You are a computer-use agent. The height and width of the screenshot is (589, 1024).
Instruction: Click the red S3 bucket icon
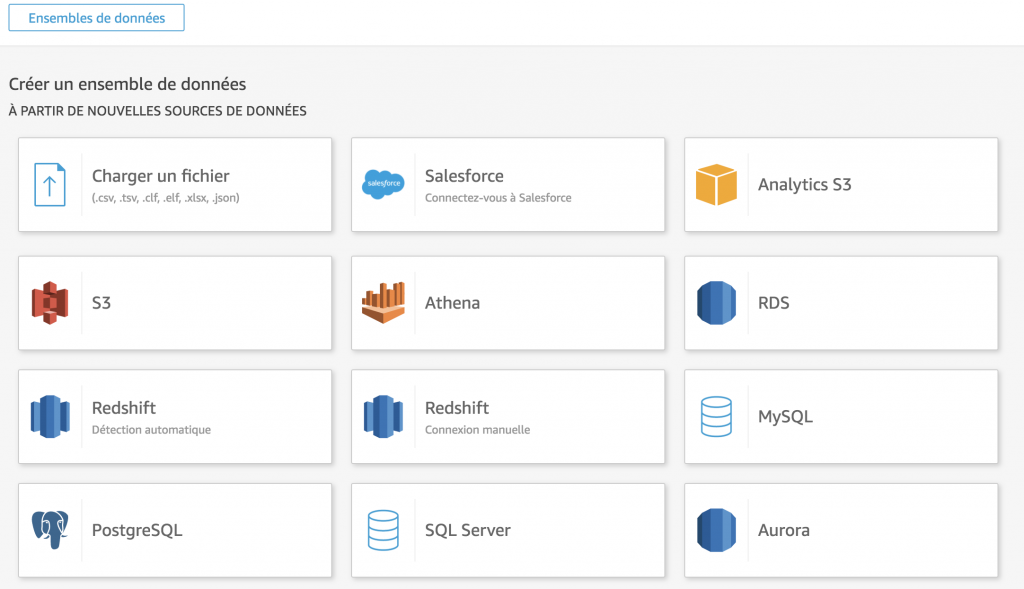click(x=50, y=303)
